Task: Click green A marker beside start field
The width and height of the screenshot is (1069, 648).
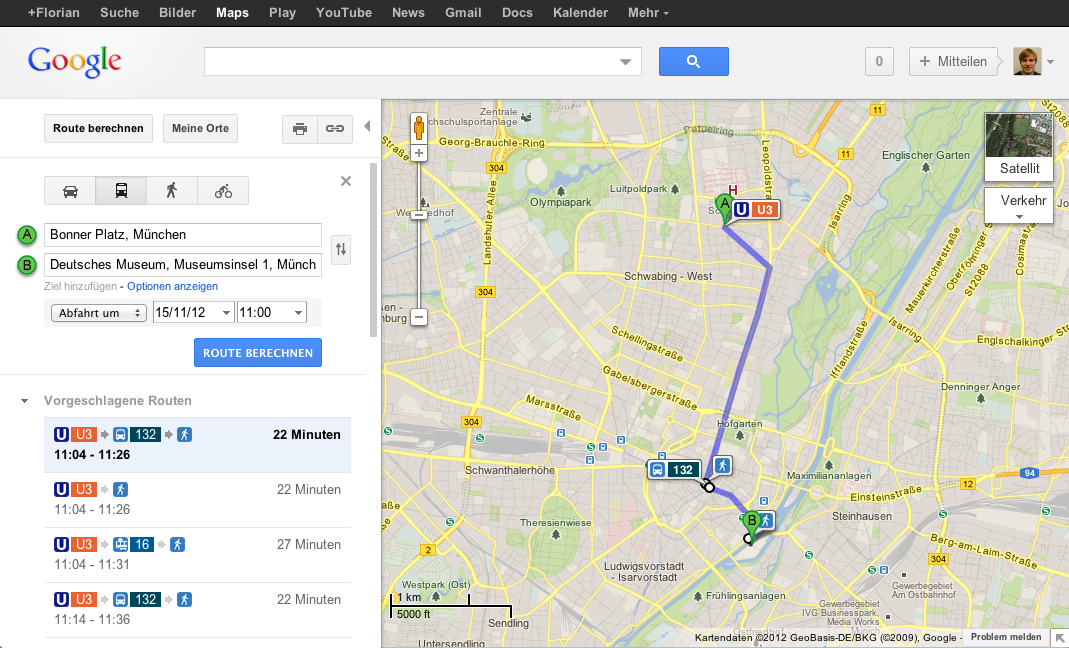Action: tap(27, 235)
